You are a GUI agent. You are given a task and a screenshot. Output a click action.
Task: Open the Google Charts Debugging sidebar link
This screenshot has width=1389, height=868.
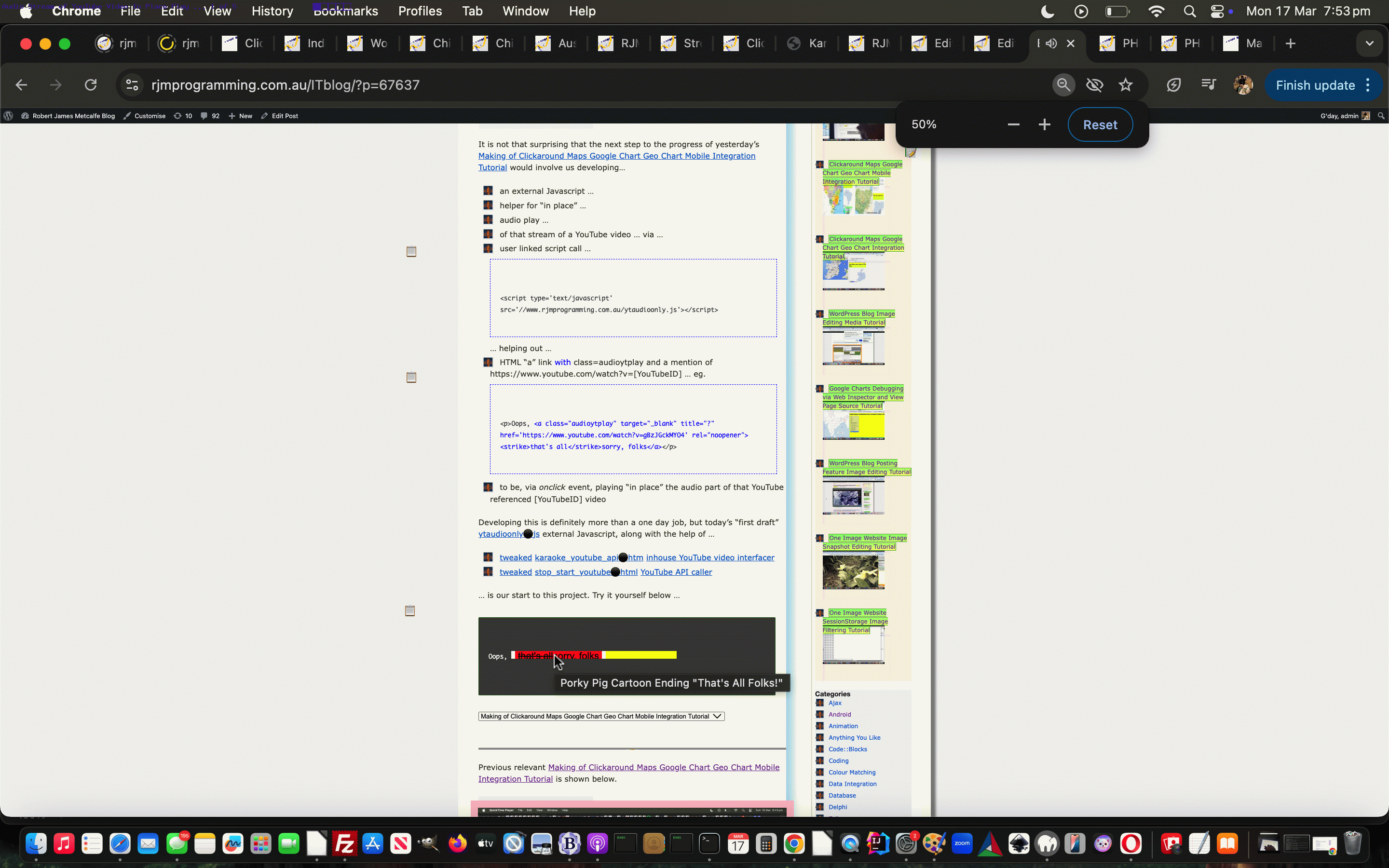863,397
